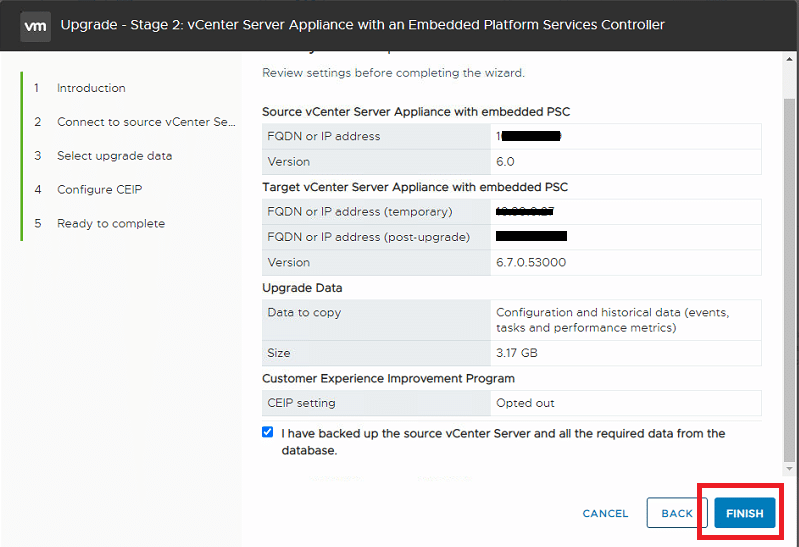Click the Data to copy label

pos(304,312)
